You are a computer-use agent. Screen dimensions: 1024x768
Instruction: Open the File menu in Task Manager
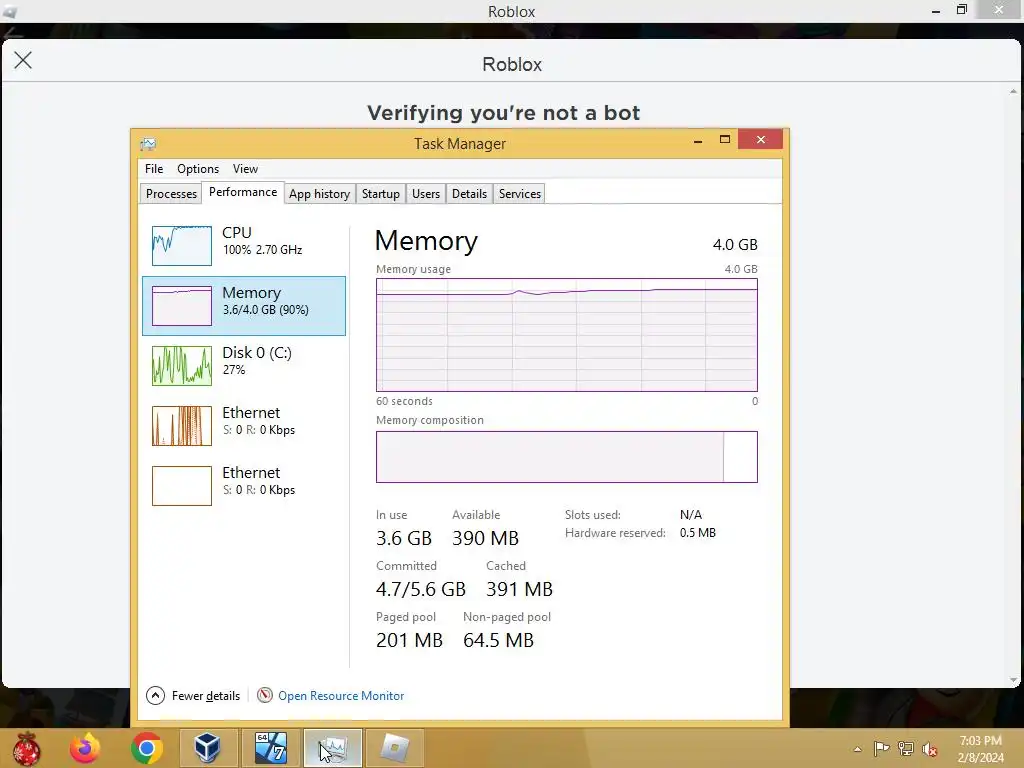[154, 168]
